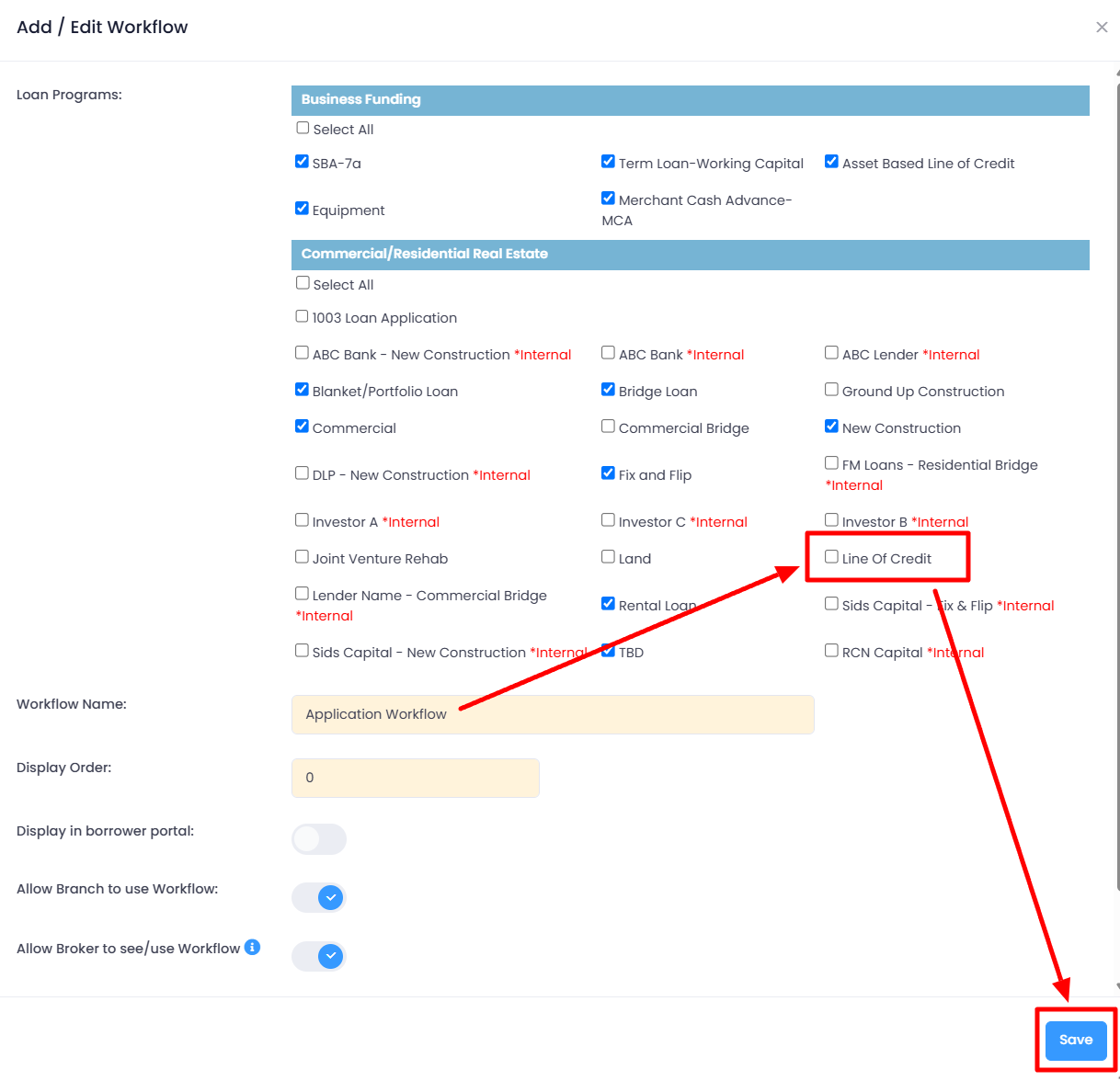Uncheck Bridge Loan
The width and height of the screenshot is (1120, 1081).
[608, 389]
